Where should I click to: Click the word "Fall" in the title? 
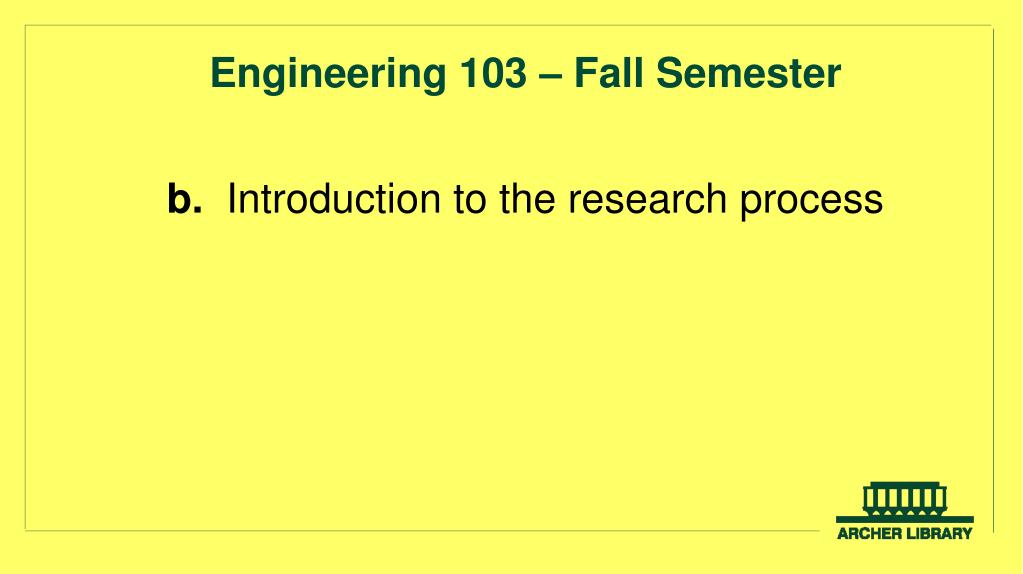point(609,73)
